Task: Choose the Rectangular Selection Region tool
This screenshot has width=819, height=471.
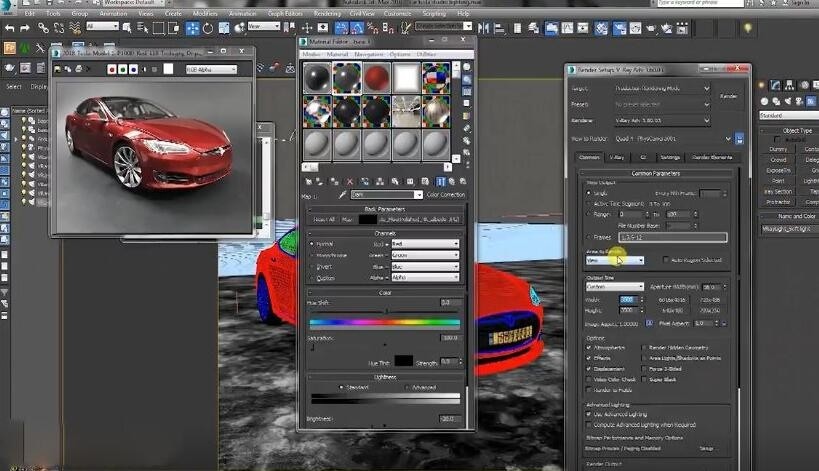Action: tap(158, 28)
